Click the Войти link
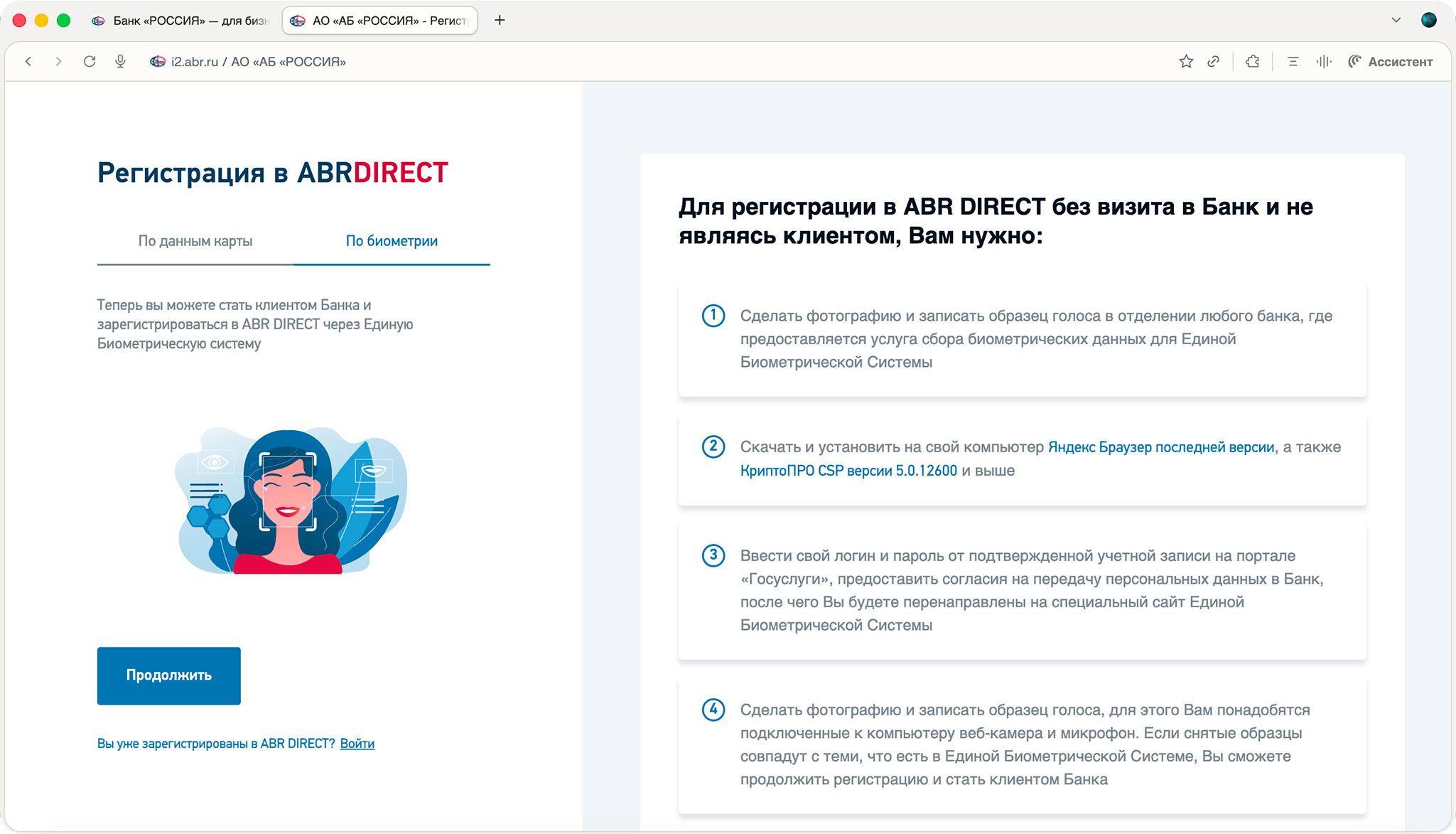 357,744
